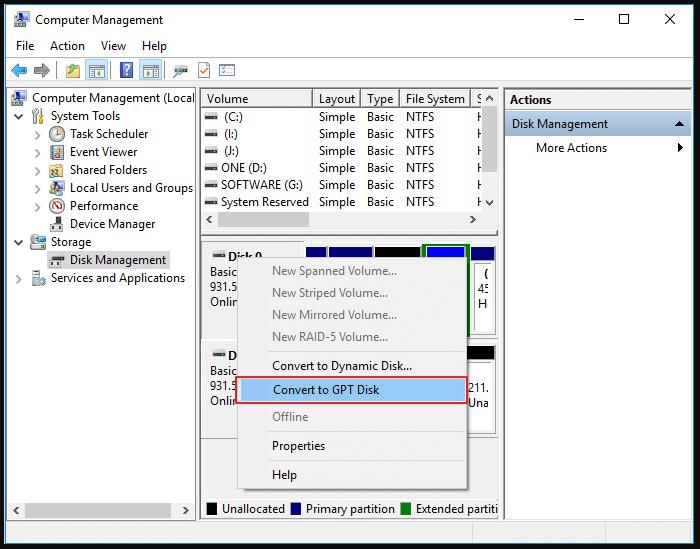Collapse the Storage tree node

point(20,242)
